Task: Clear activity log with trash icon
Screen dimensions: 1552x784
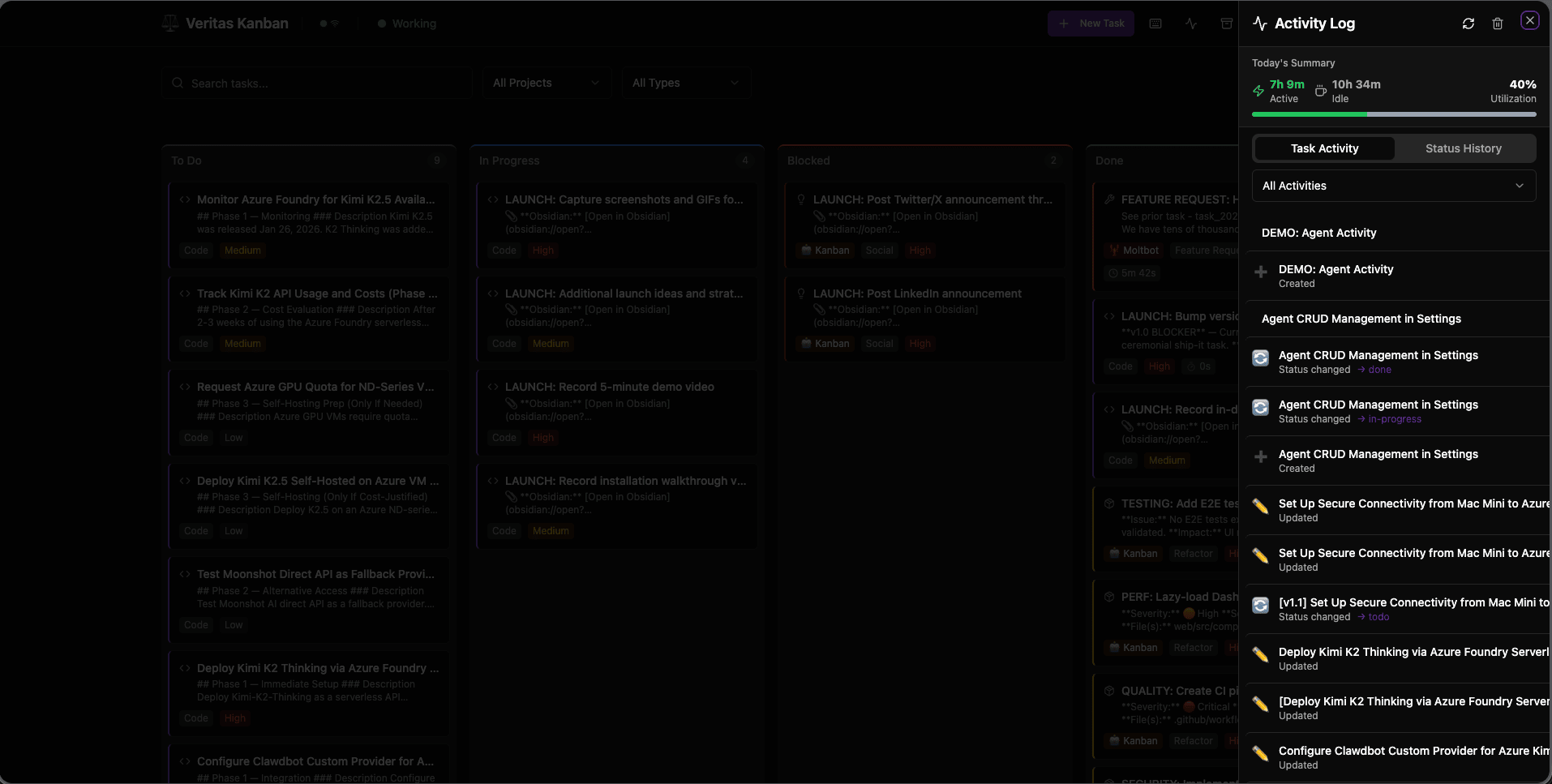Action: click(x=1497, y=24)
